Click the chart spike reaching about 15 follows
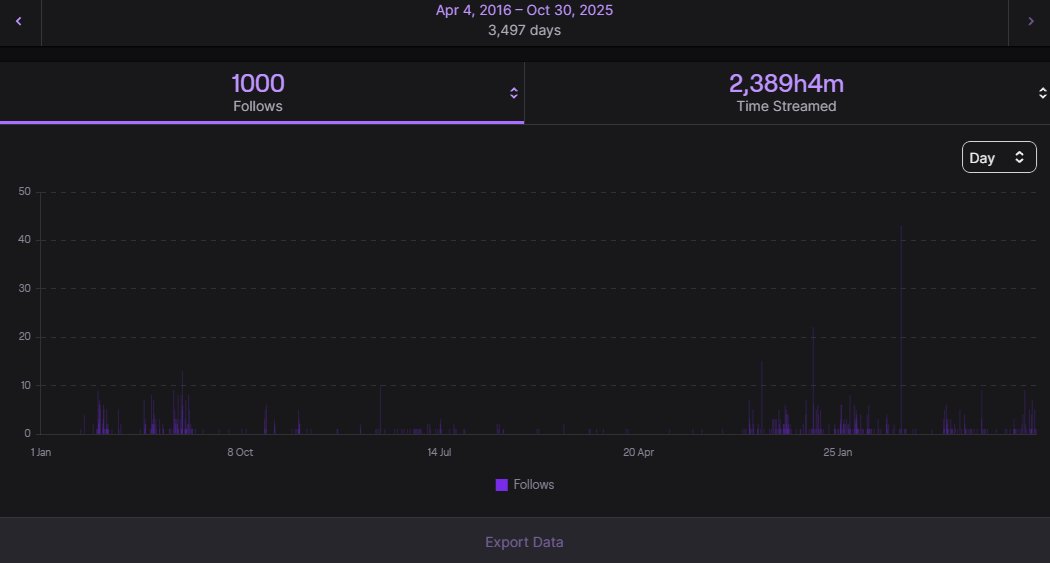 pyautogui.click(x=761, y=398)
